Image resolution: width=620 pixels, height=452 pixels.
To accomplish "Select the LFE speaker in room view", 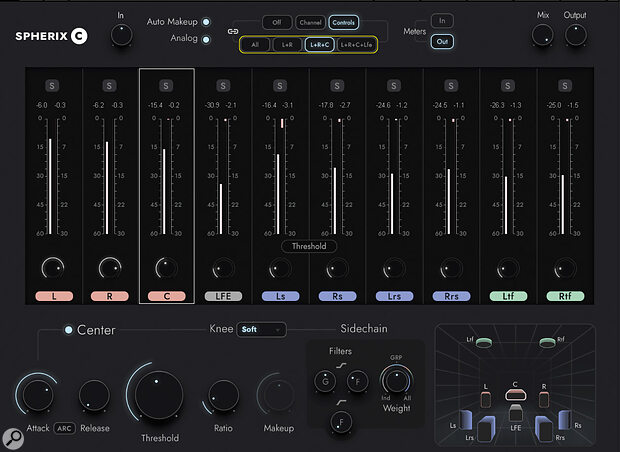I will (x=516, y=413).
